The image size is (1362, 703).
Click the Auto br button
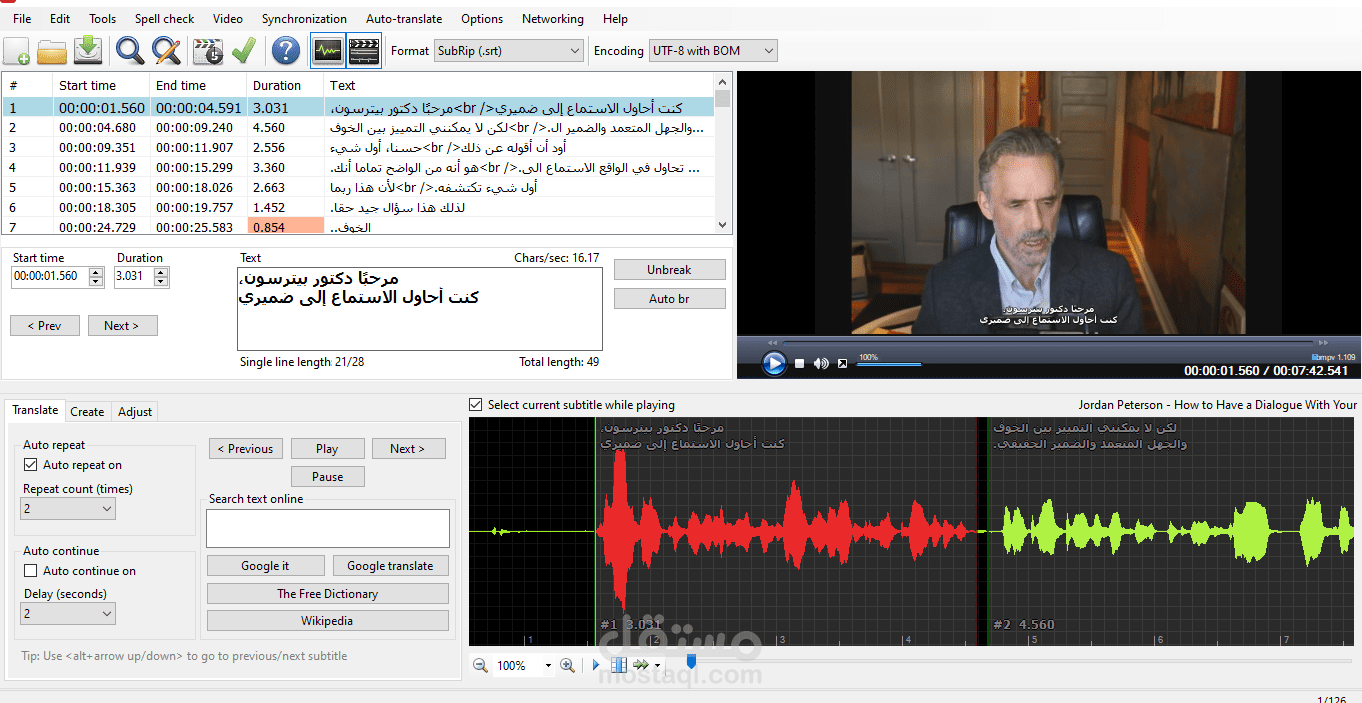point(670,299)
